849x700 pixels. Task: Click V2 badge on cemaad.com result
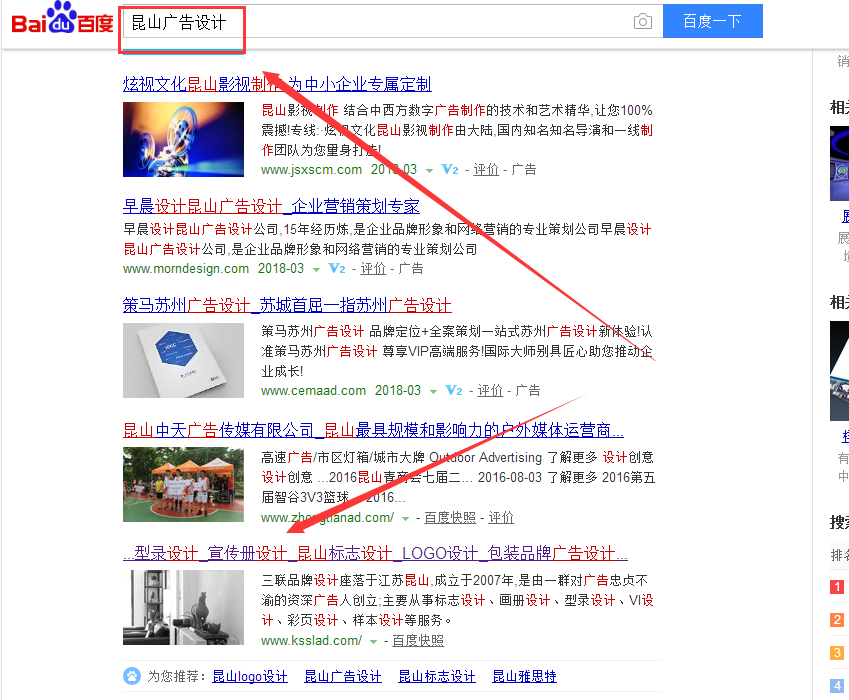[x=454, y=390]
